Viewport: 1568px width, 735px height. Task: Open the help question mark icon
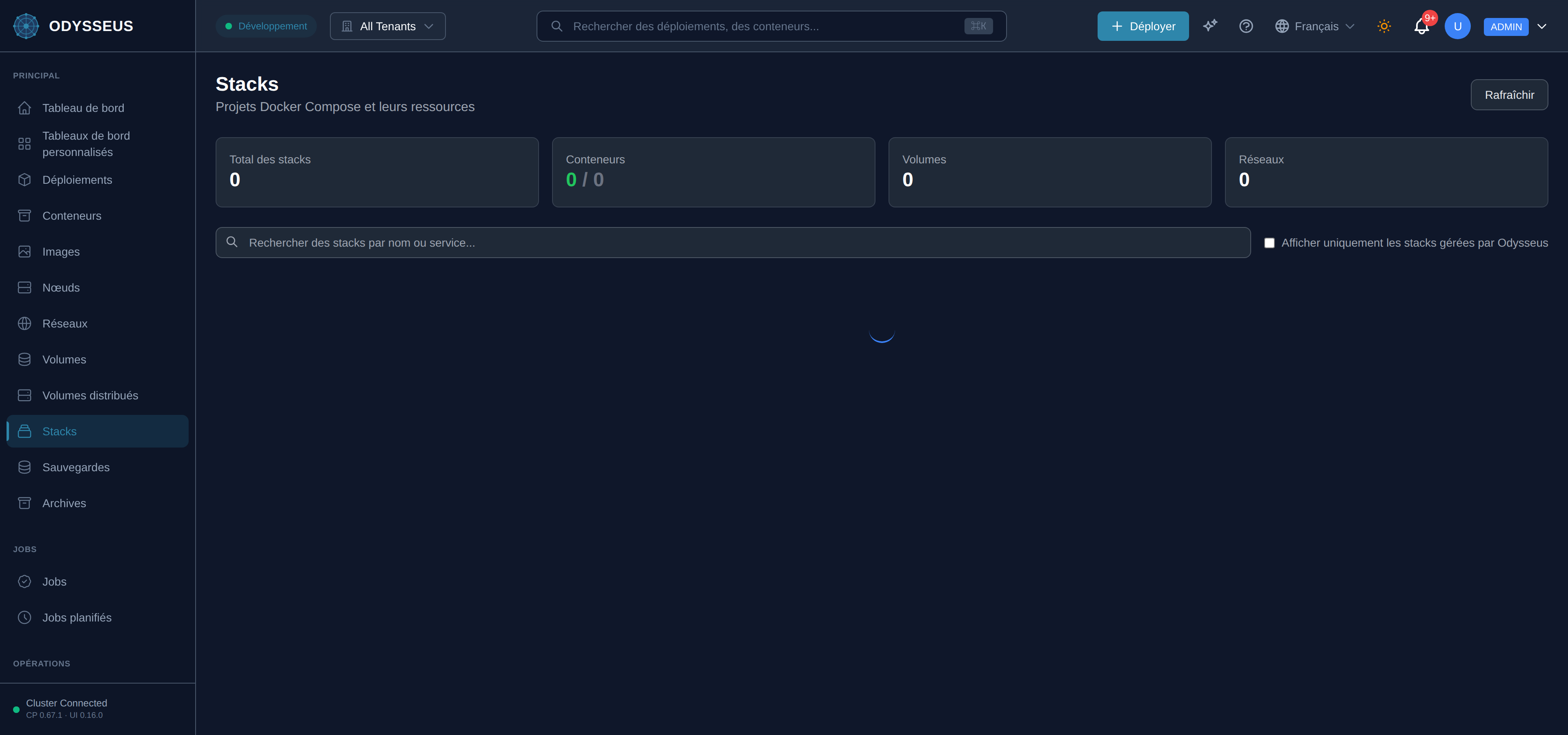tap(1246, 26)
